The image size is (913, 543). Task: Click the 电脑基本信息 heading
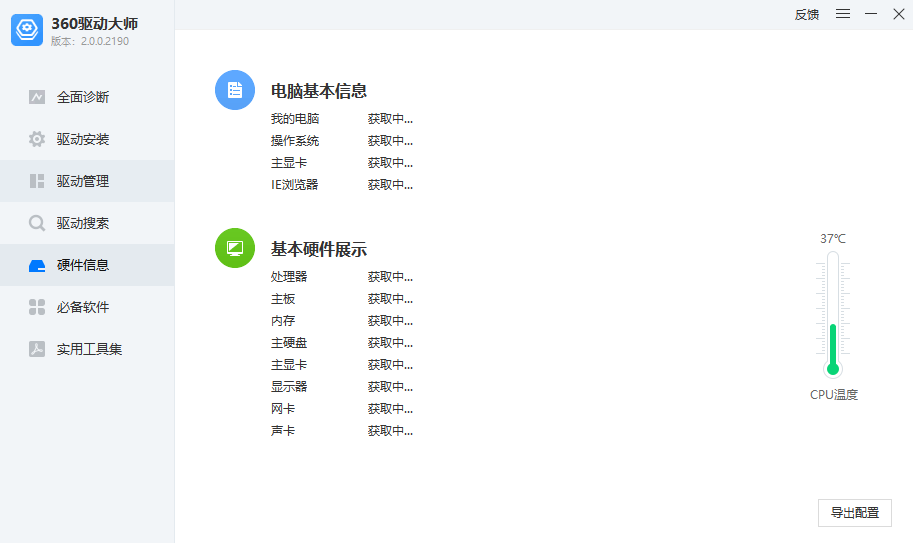point(319,91)
